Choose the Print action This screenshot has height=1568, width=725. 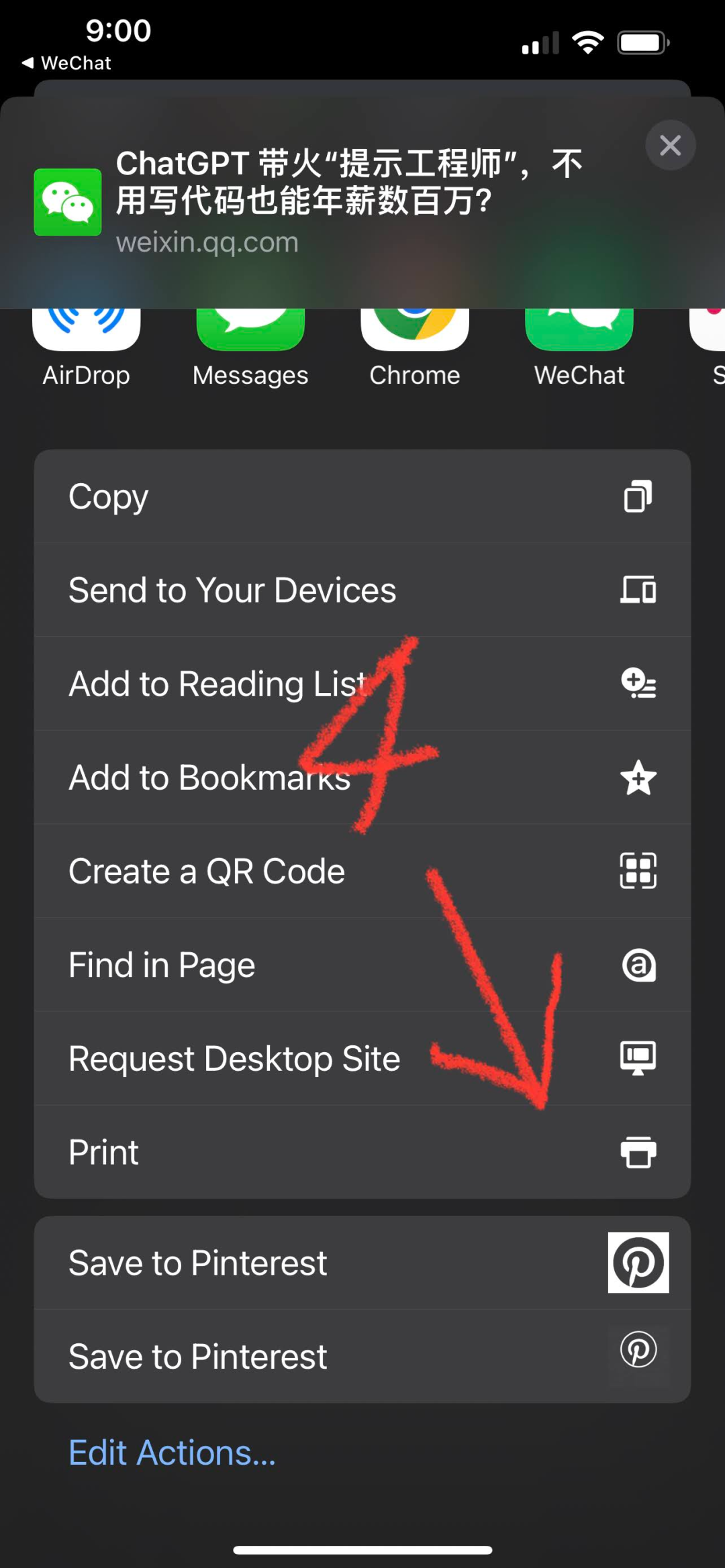click(362, 1153)
